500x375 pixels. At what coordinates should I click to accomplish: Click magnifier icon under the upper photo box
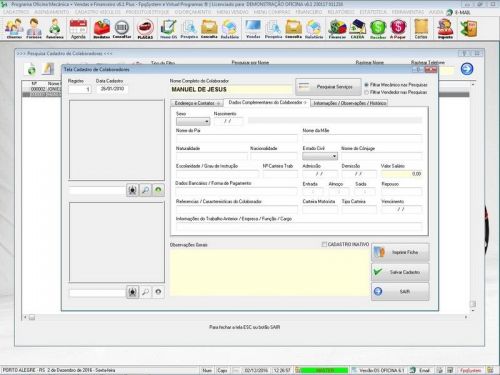click(x=145, y=190)
